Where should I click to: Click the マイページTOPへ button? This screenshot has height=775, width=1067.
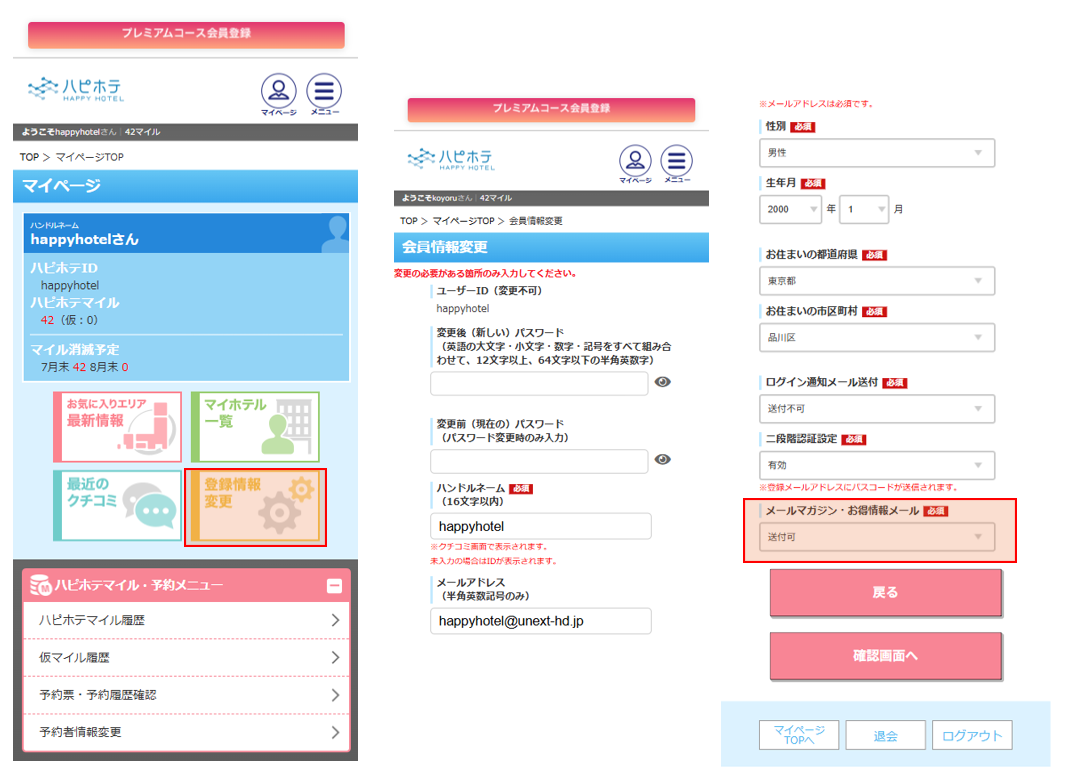pos(799,735)
